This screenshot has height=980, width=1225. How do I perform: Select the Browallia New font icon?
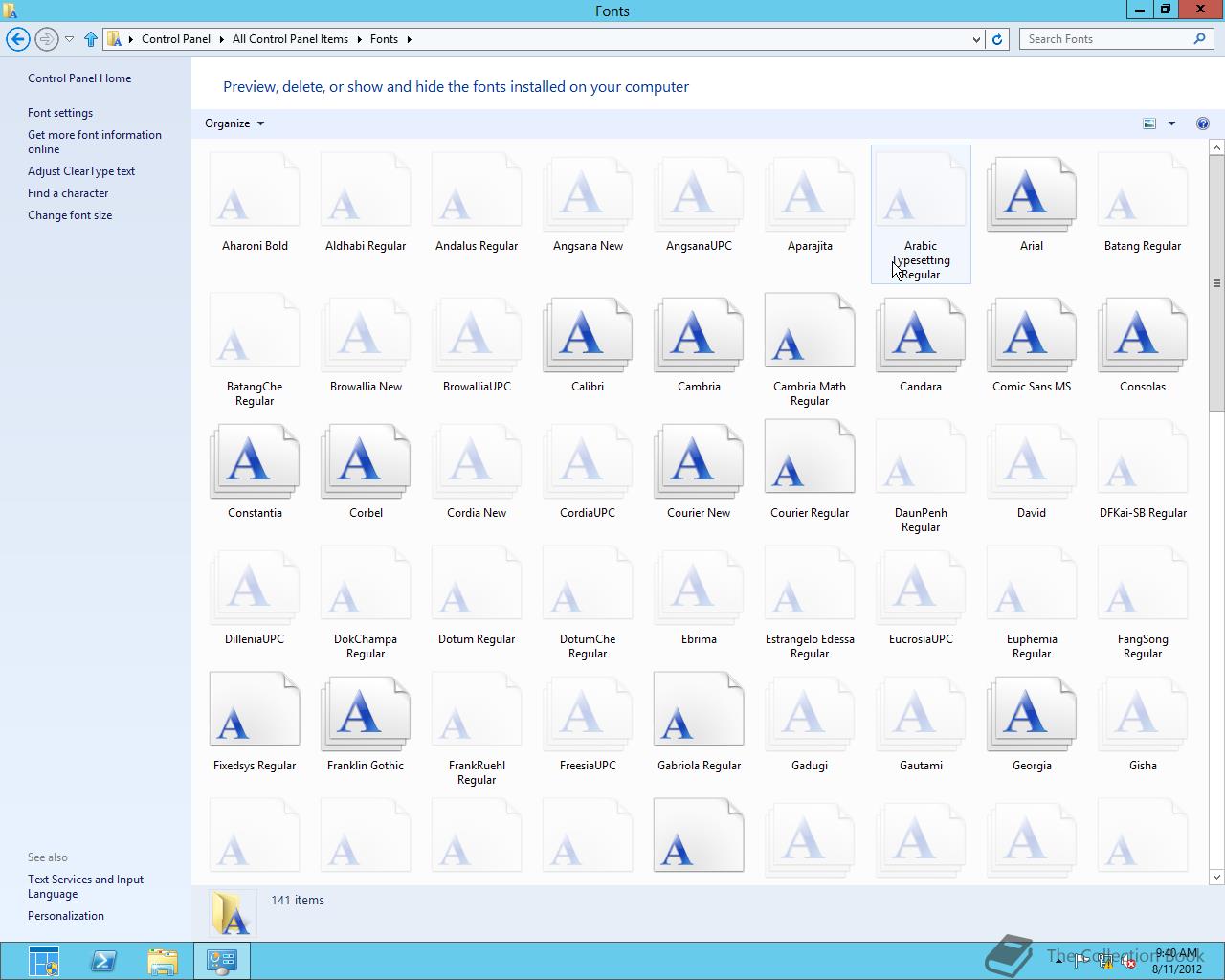[366, 332]
